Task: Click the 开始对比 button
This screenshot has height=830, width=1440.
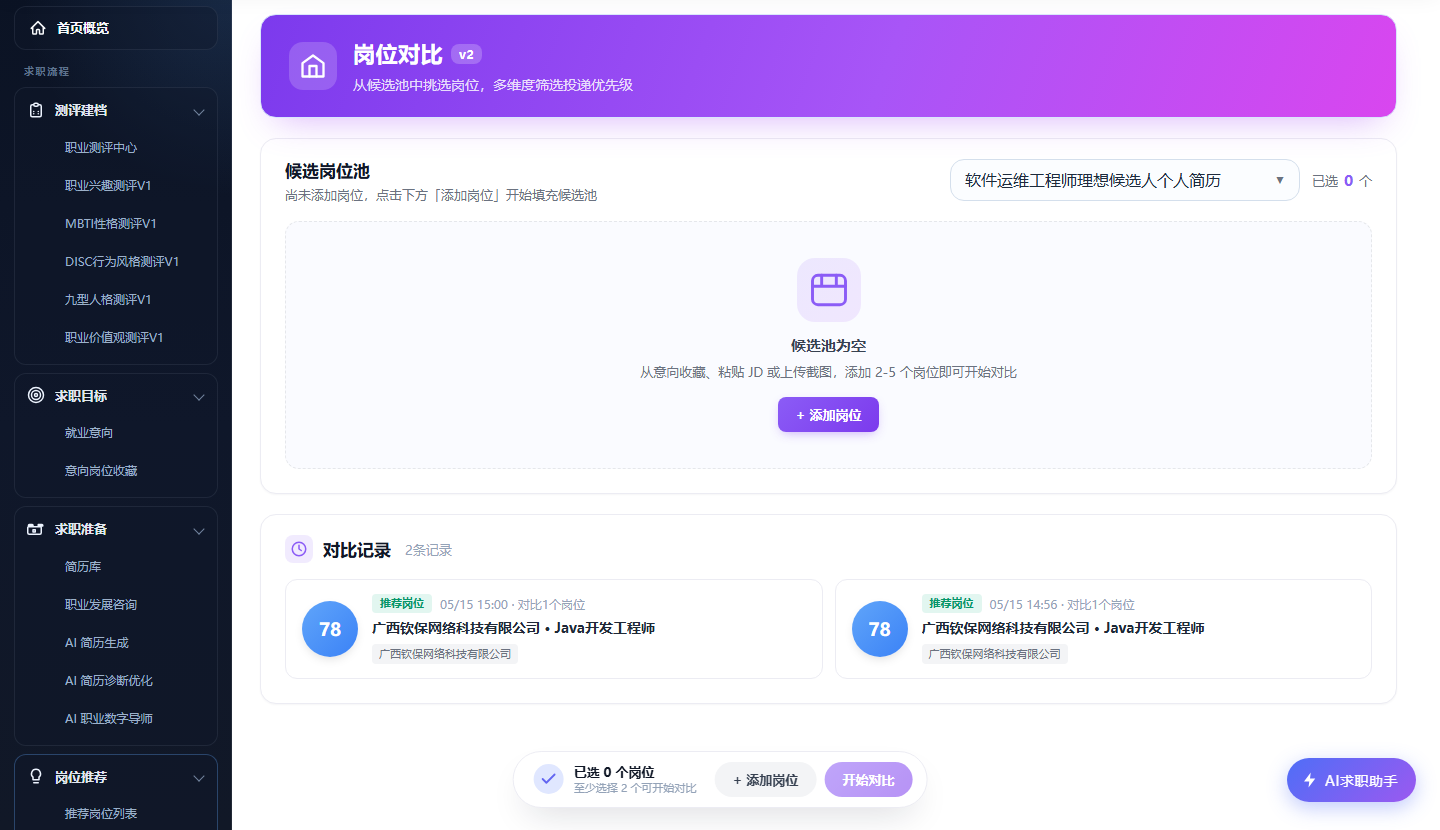Action: pos(868,780)
